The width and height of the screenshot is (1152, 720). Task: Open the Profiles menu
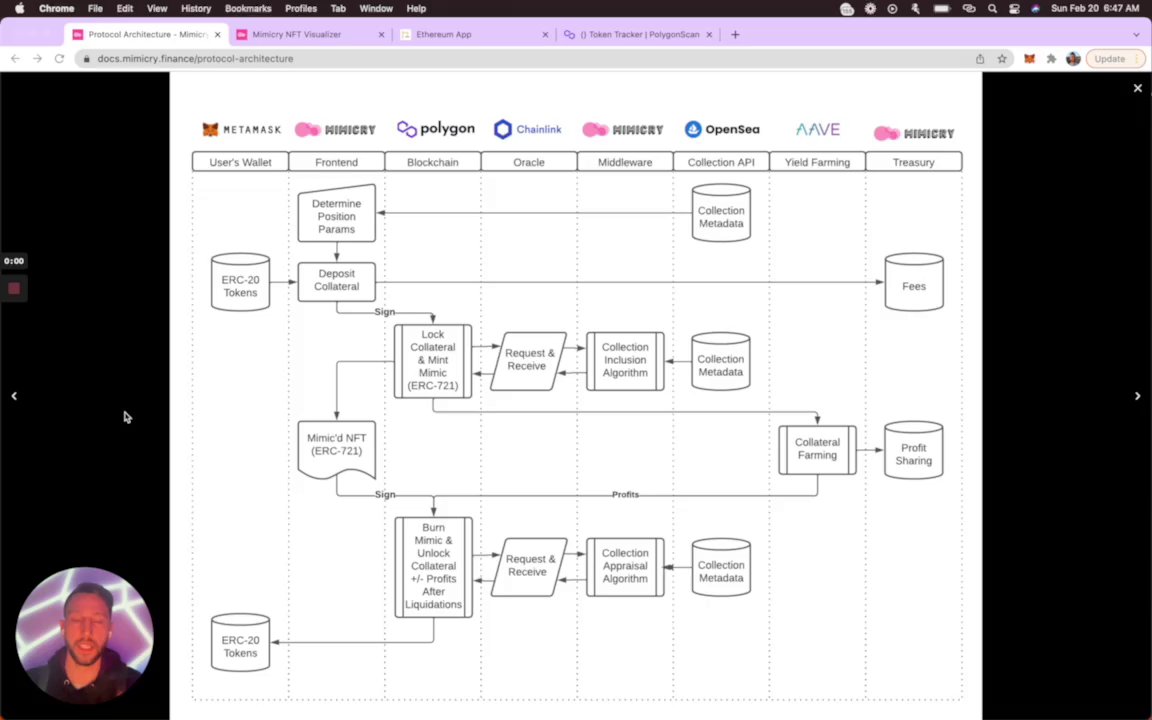300,9
